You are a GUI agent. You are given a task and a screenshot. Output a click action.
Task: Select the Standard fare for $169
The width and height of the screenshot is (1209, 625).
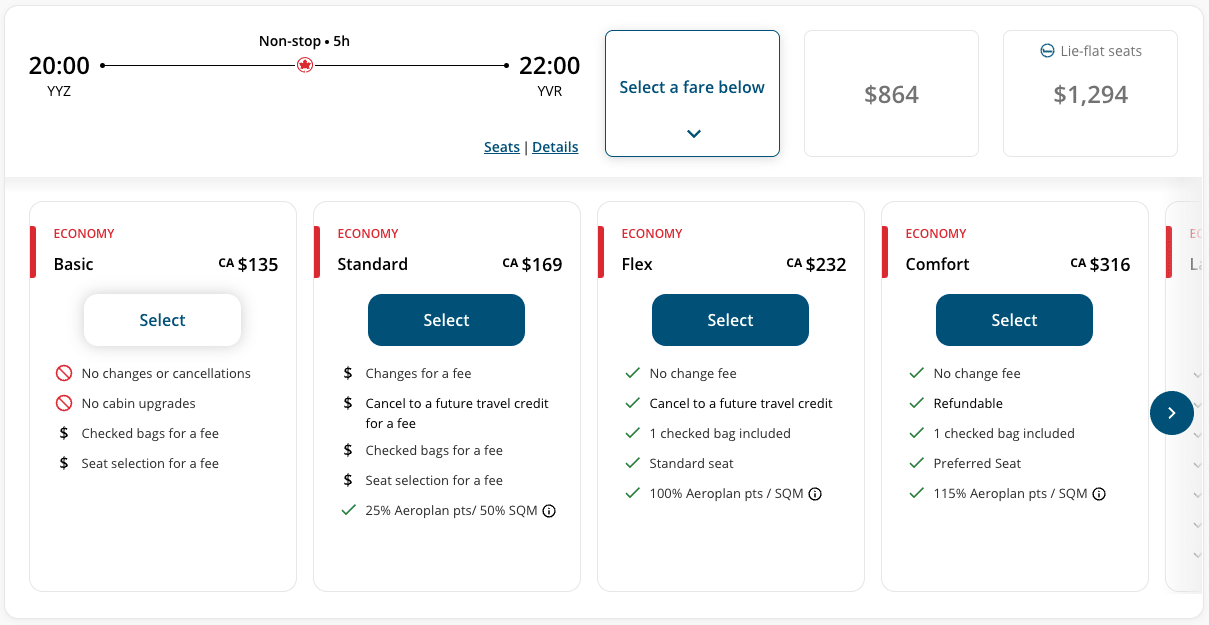click(x=446, y=320)
